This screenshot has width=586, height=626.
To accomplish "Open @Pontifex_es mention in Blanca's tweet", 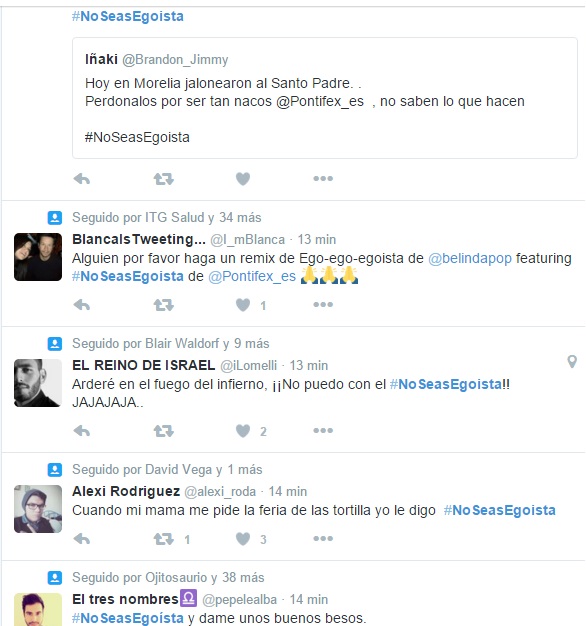I will [252, 276].
